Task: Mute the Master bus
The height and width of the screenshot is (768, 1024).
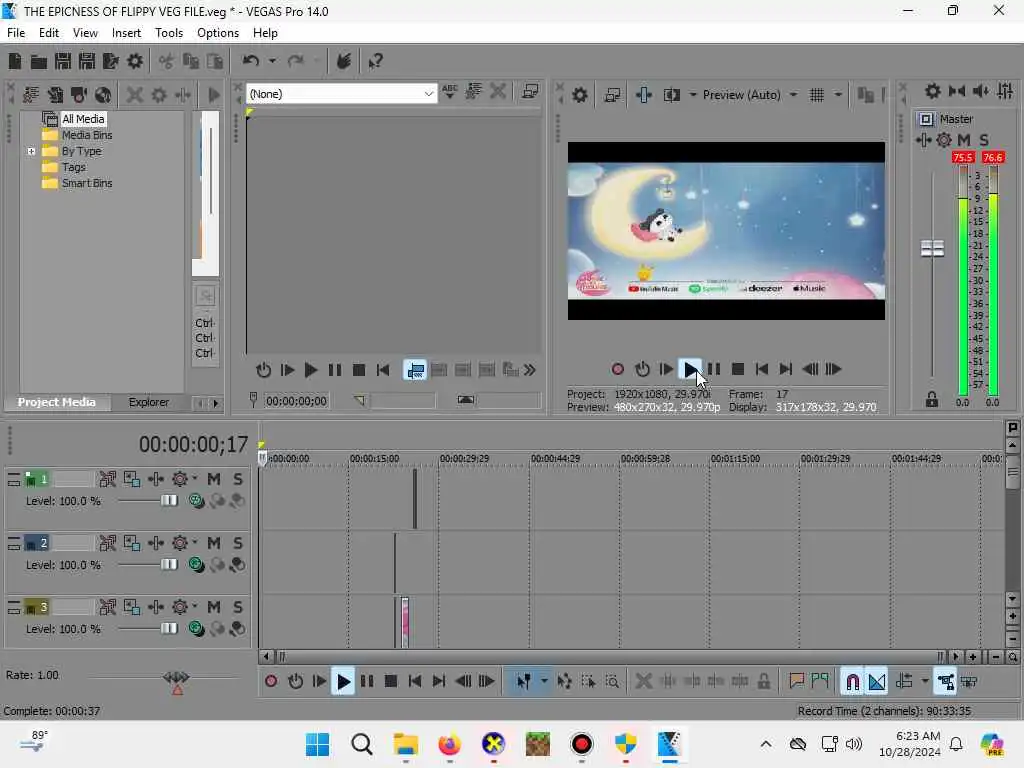Action: point(964,140)
